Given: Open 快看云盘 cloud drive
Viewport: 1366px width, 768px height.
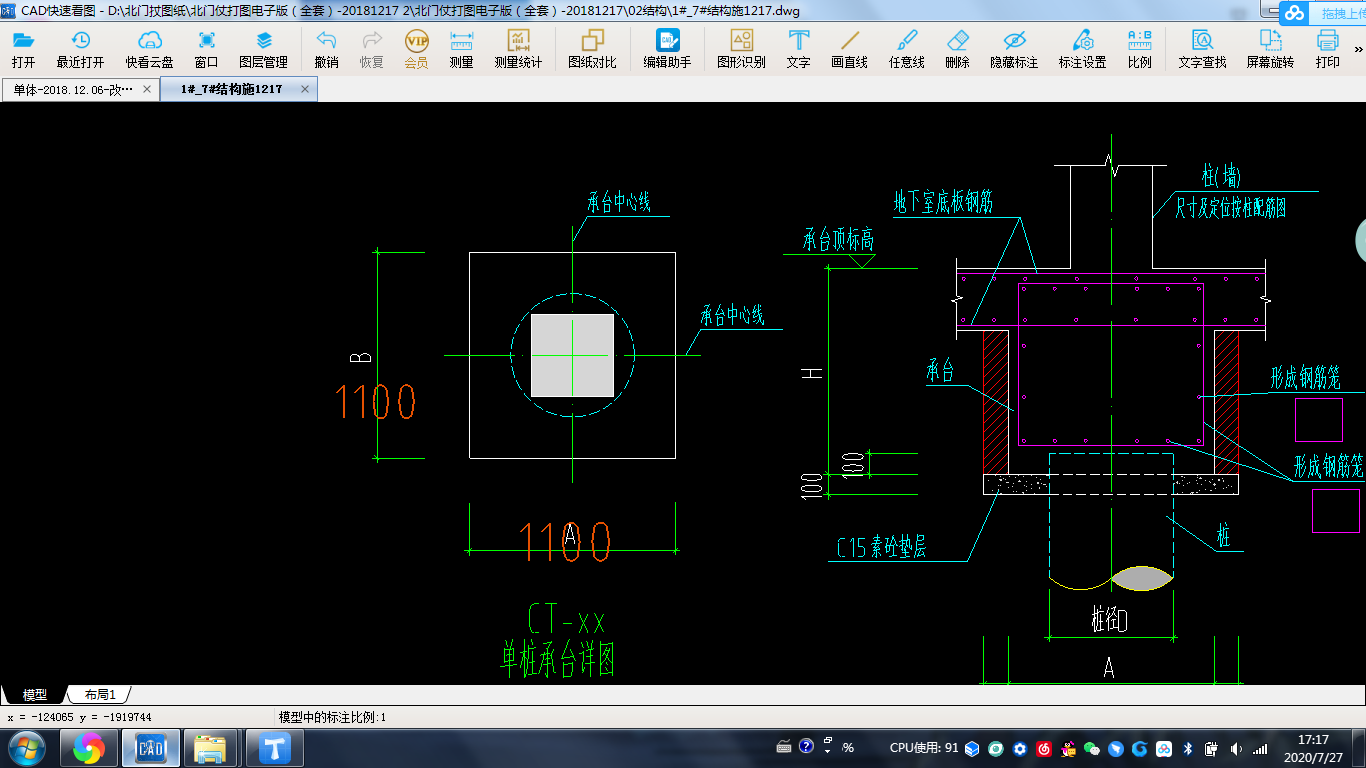Looking at the screenshot, I should point(150,47).
